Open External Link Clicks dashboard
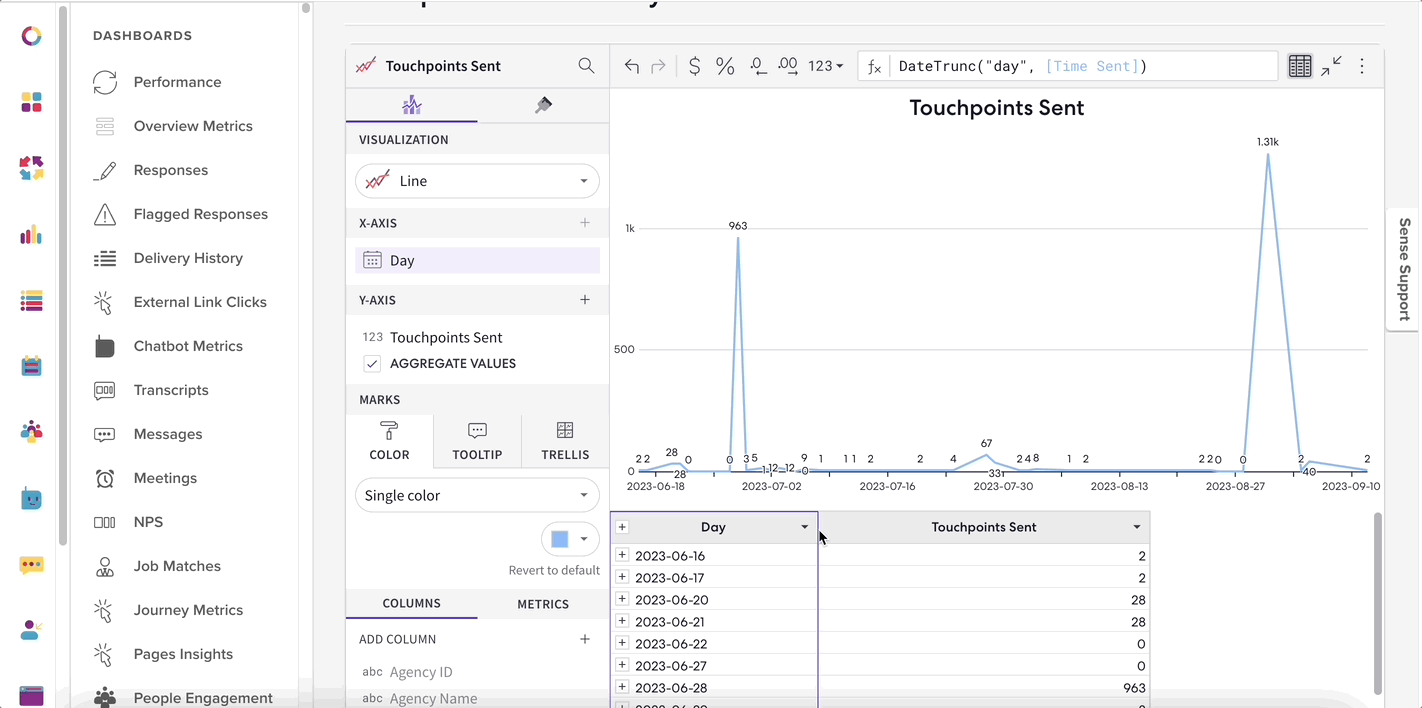The image size is (1422, 708). [200, 302]
